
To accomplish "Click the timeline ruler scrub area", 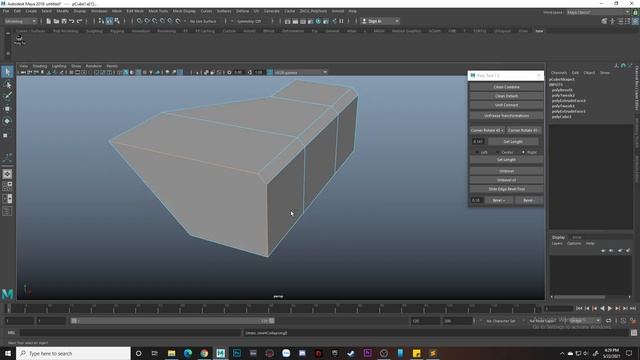I will coord(273,308).
